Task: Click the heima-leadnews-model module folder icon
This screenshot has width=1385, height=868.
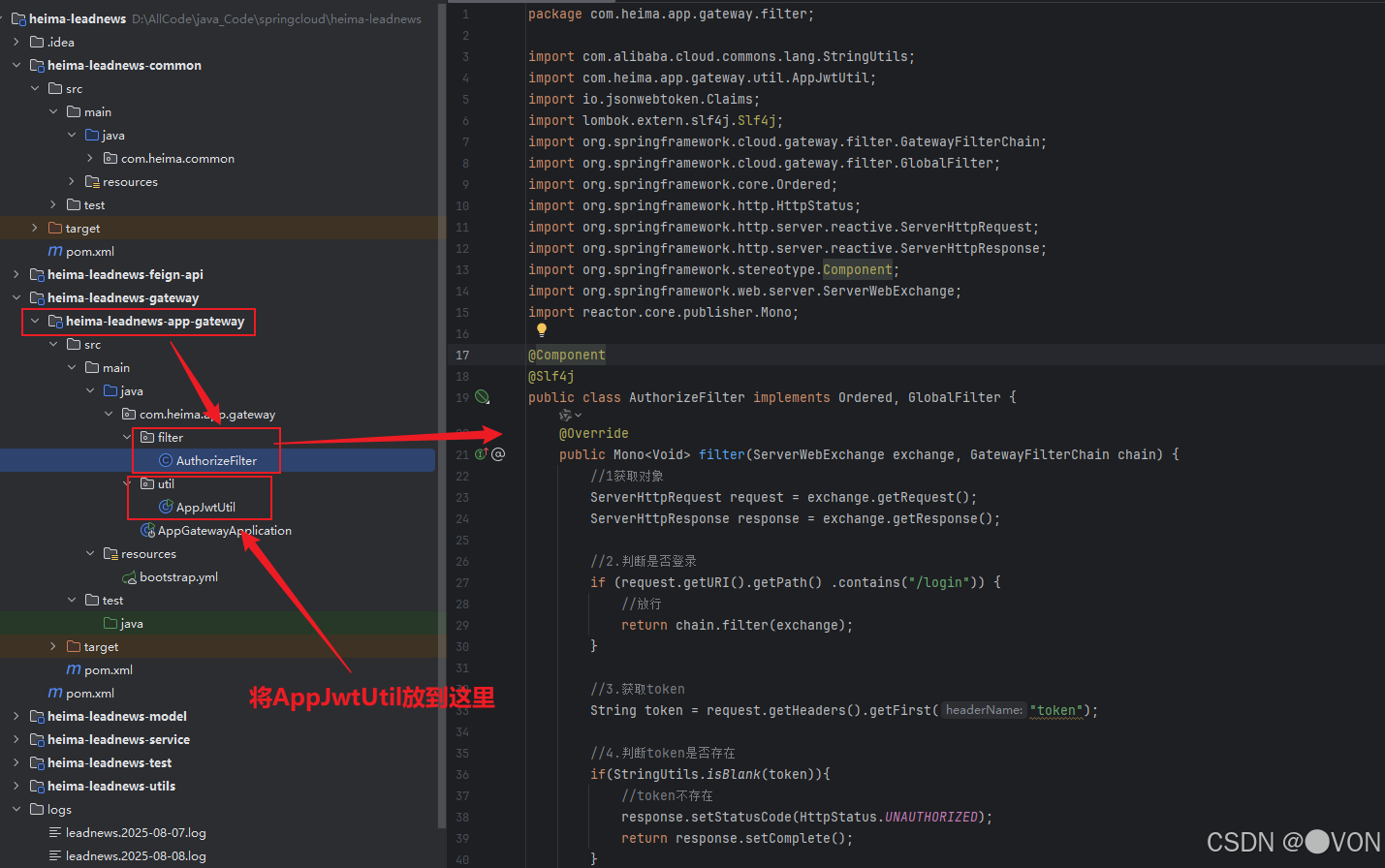Action: point(37,717)
